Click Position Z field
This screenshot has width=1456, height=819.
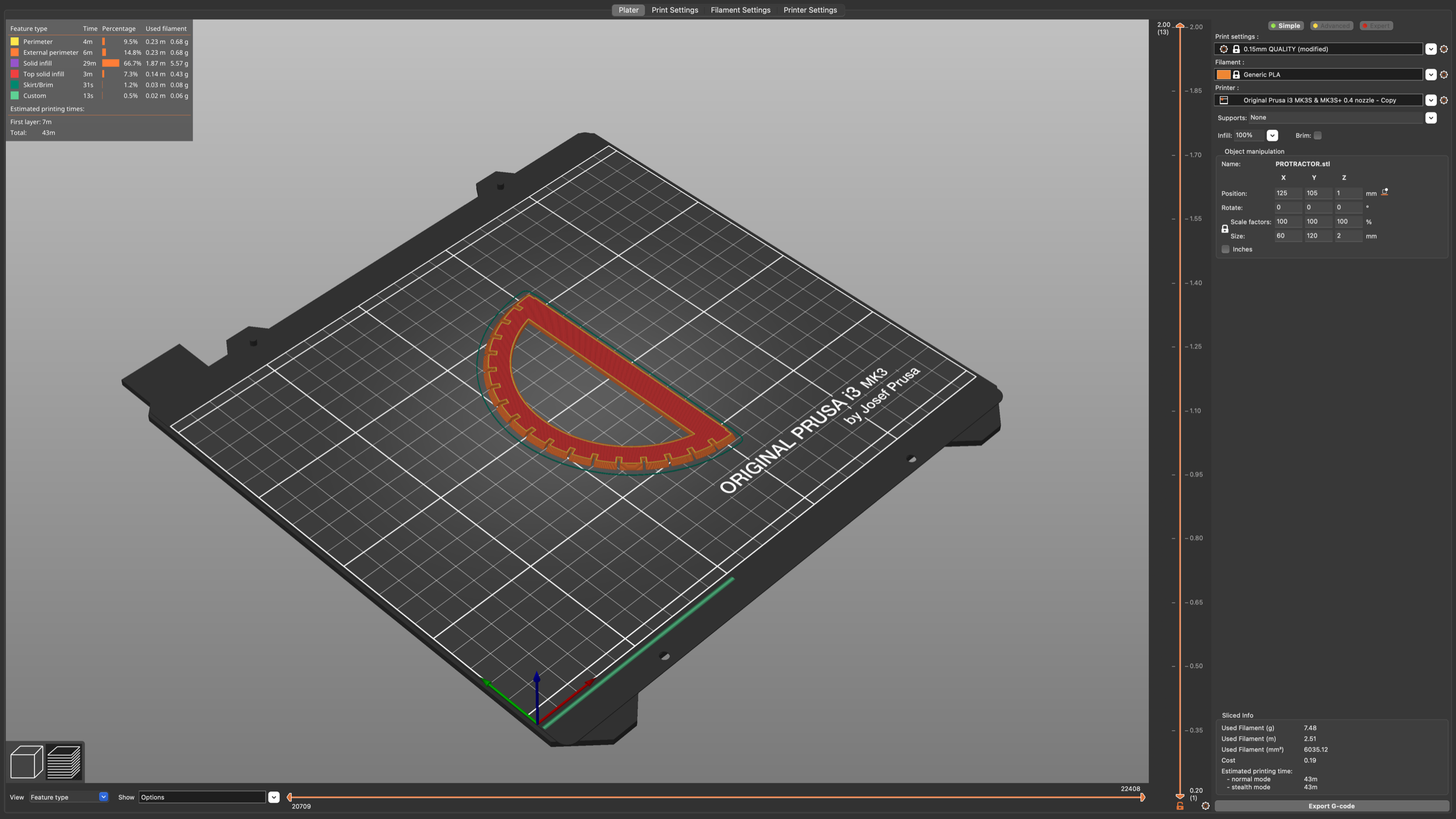[1348, 193]
